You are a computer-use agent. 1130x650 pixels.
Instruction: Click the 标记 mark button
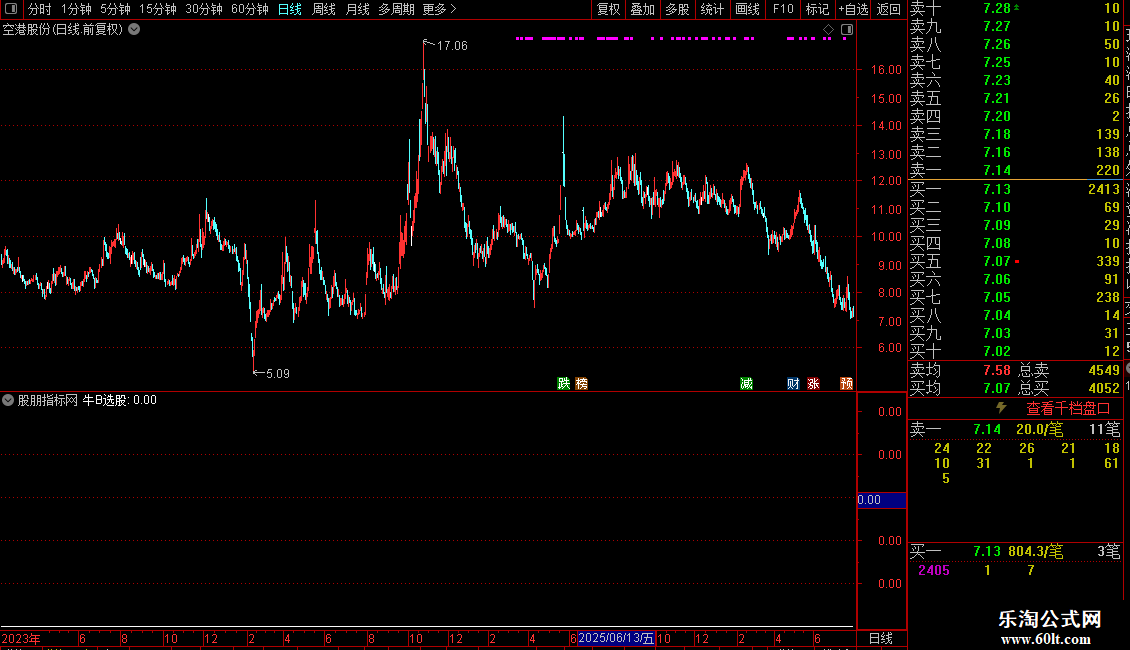point(817,9)
